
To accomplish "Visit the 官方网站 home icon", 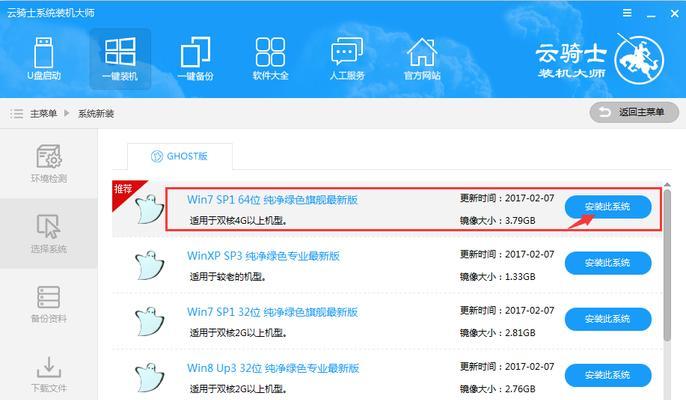I will point(422,59).
